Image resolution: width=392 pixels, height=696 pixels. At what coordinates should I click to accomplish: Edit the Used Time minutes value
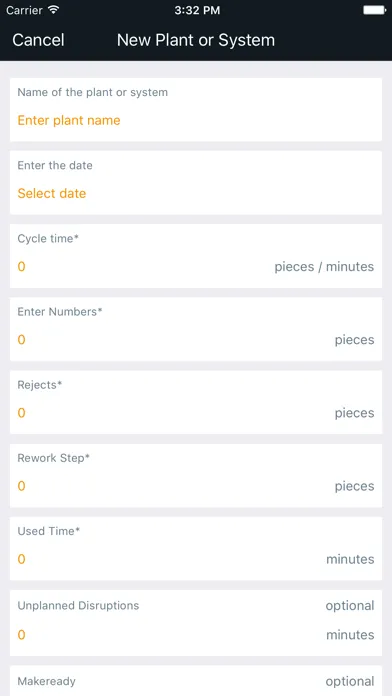click(196, 549)
